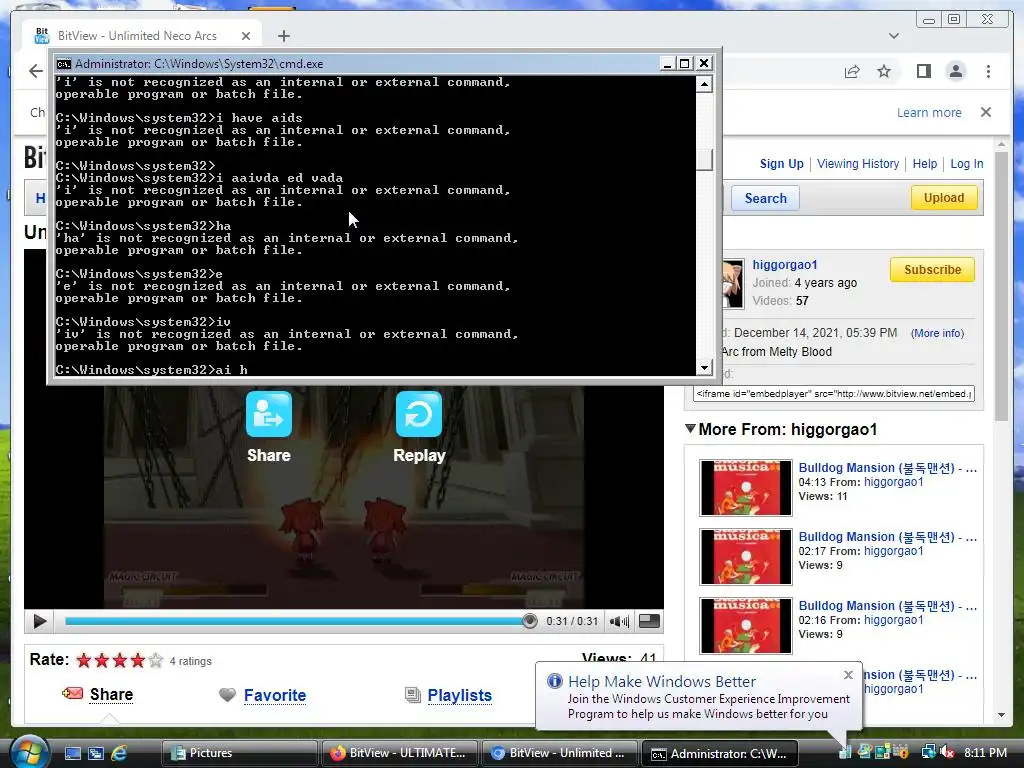The image size is (1024, 768).
Task: Play the video with player play button
Action: pyautogui.click(x=39, y=621)
